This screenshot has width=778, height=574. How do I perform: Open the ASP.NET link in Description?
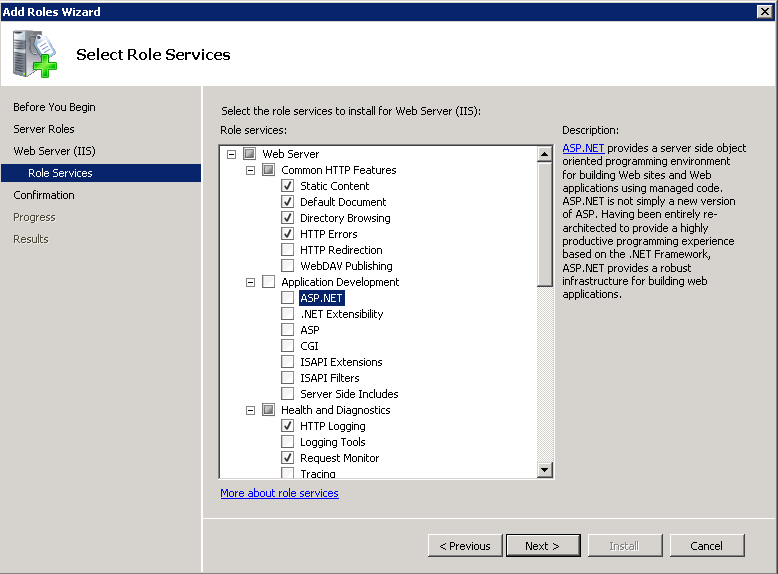click(x=583, y=148)
